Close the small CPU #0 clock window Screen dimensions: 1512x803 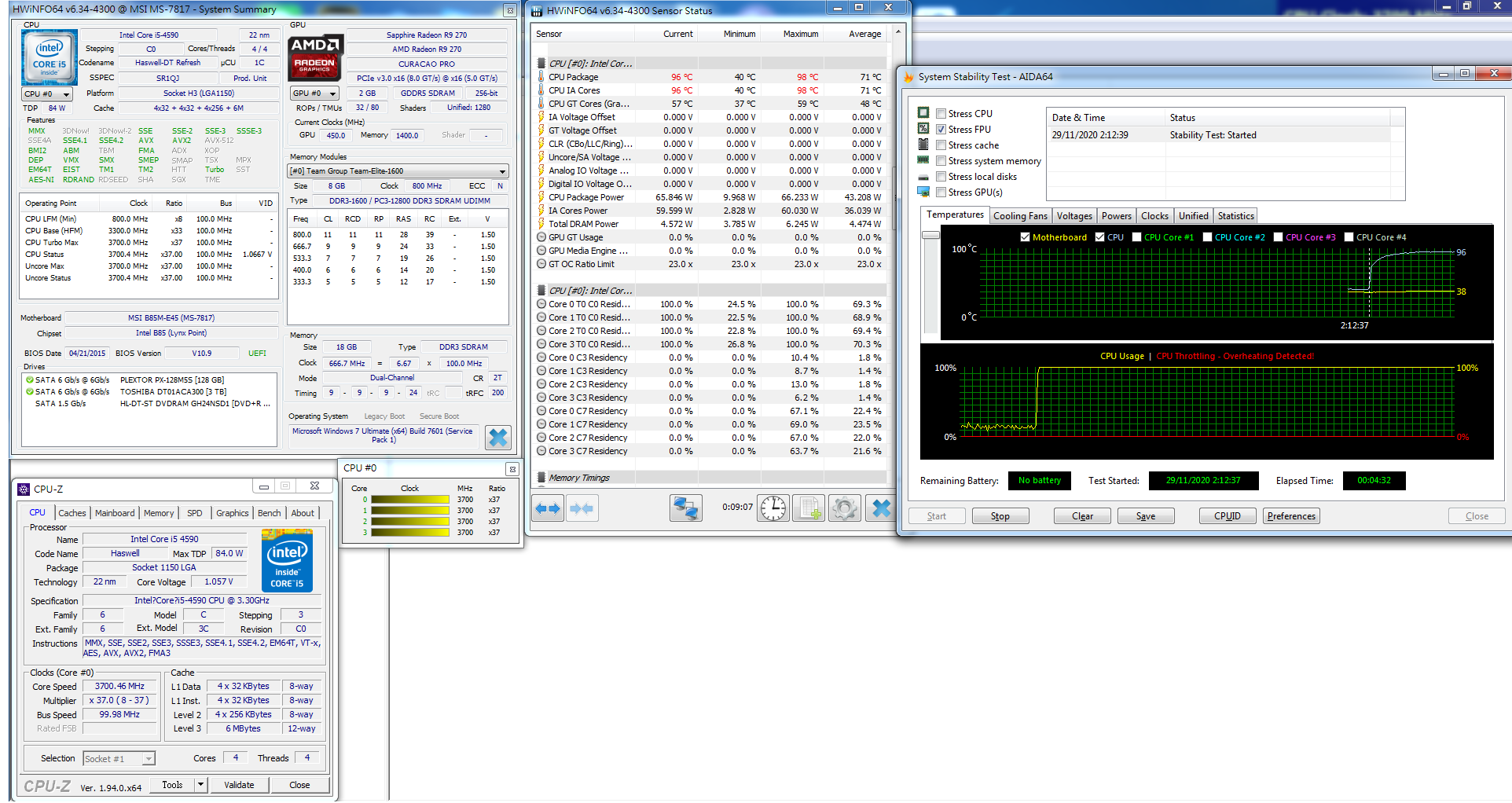512,469
